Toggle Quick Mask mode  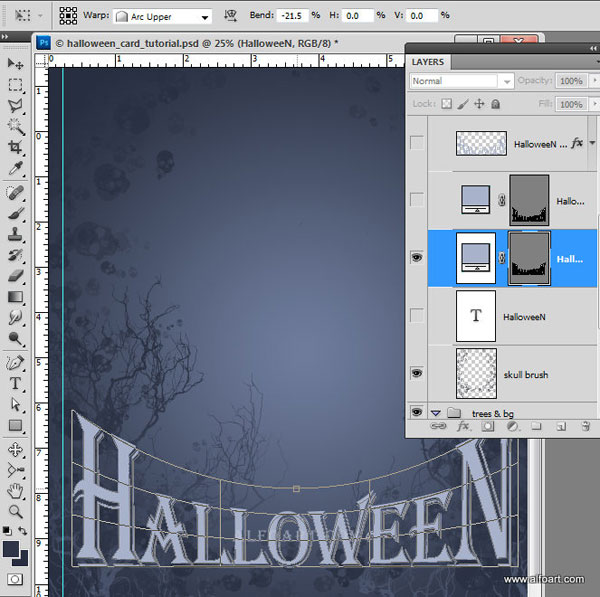[x=15, y=579]
